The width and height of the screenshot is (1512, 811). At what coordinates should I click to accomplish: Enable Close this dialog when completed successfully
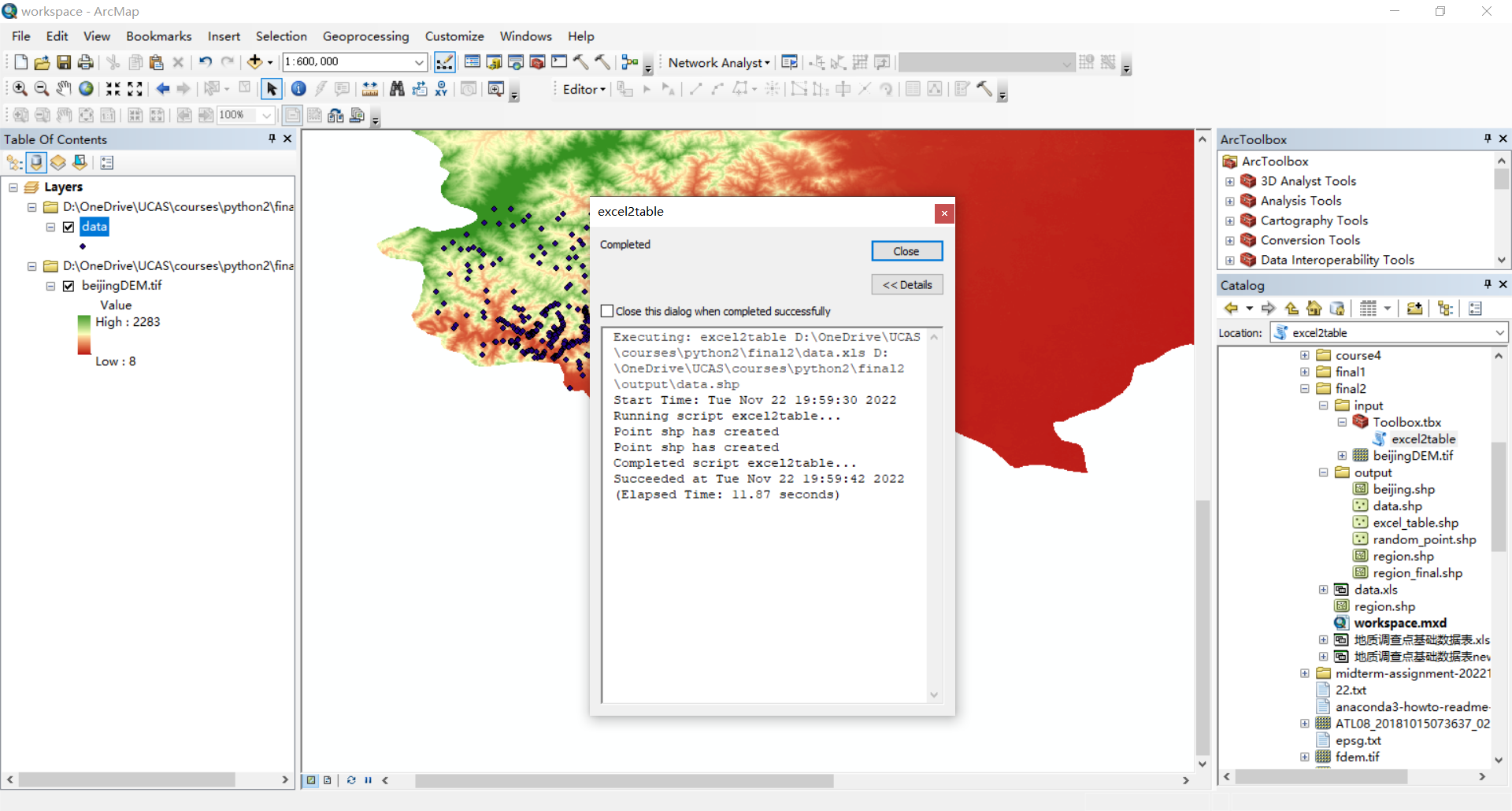(607, 311)
